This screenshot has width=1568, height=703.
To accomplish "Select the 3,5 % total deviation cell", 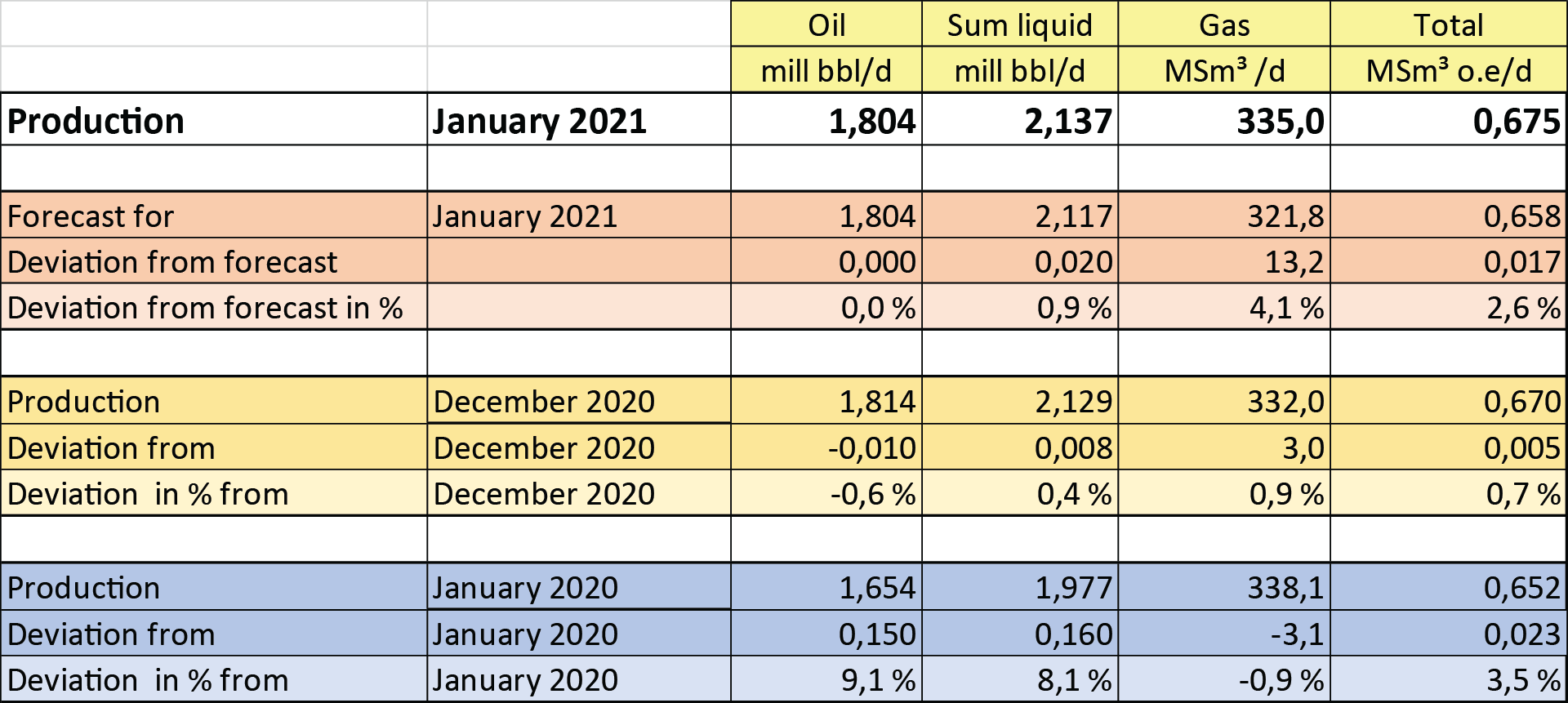I will 1448,679.
